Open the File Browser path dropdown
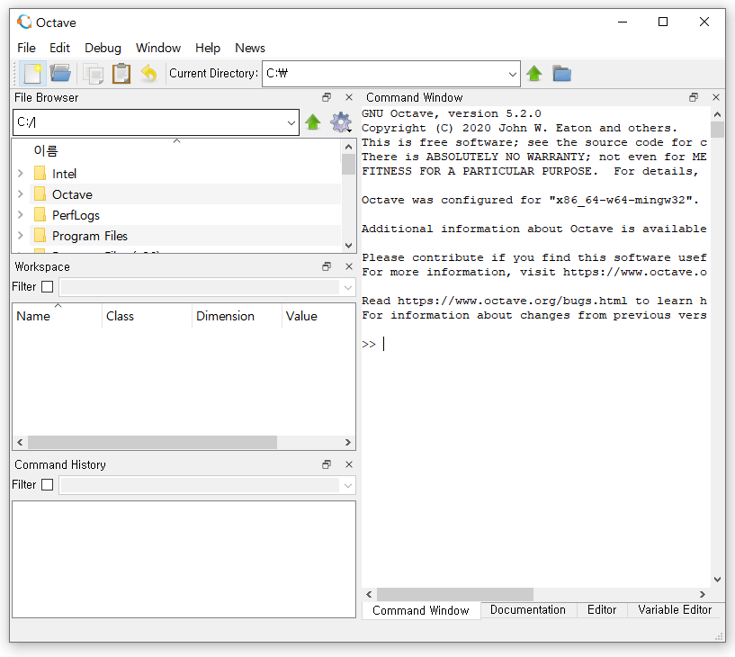The height and width of the screenshot is (657, 735). pyautogui.click(x=291, y=123)
